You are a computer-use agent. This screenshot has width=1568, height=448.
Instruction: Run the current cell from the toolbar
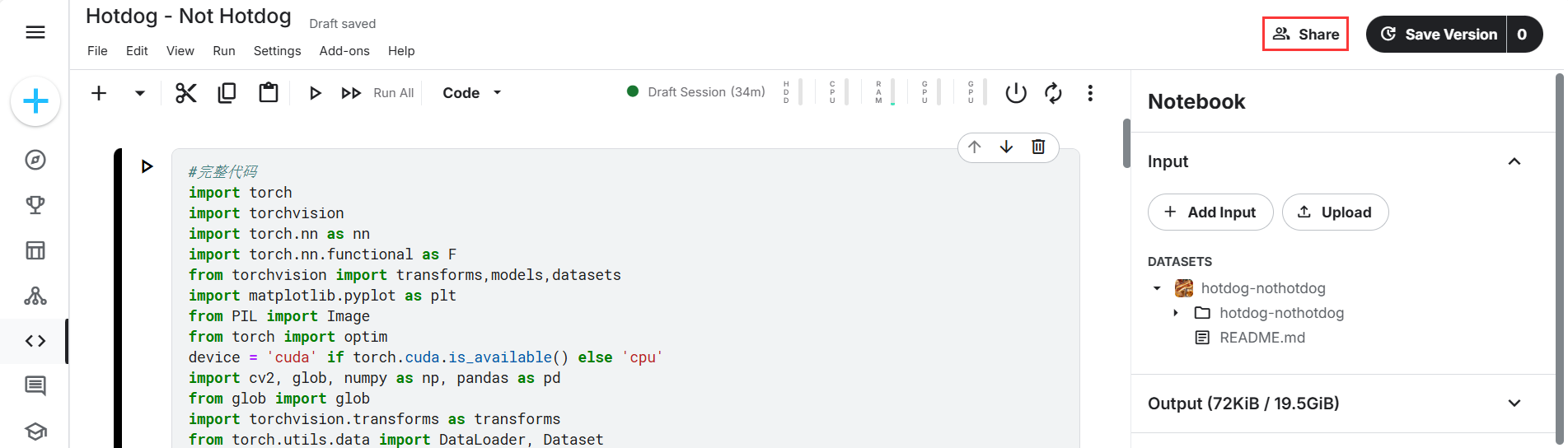click(x=315, y=93)
